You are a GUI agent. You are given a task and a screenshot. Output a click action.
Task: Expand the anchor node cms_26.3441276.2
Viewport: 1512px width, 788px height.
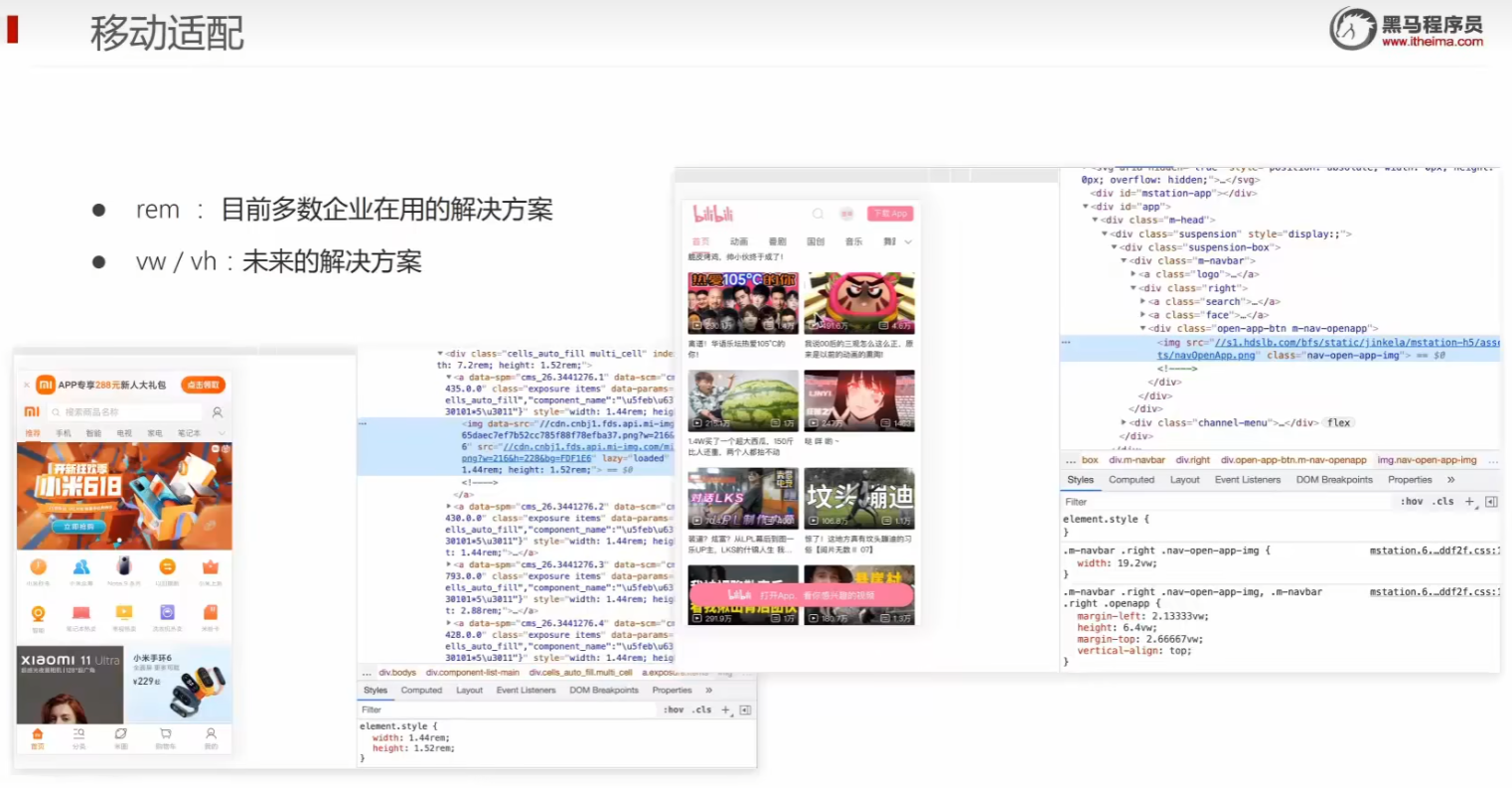(x=449, y=507)
